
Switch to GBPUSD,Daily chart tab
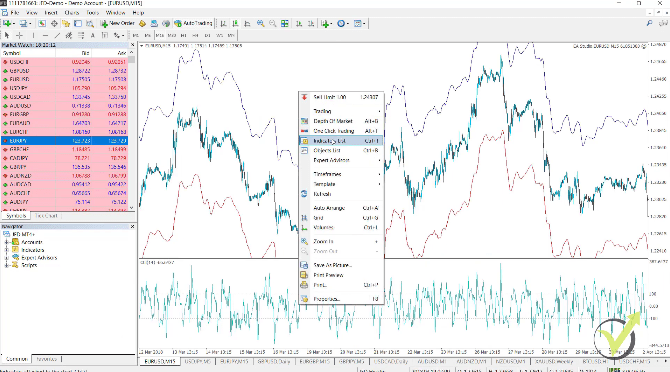[x=274, y=361]
